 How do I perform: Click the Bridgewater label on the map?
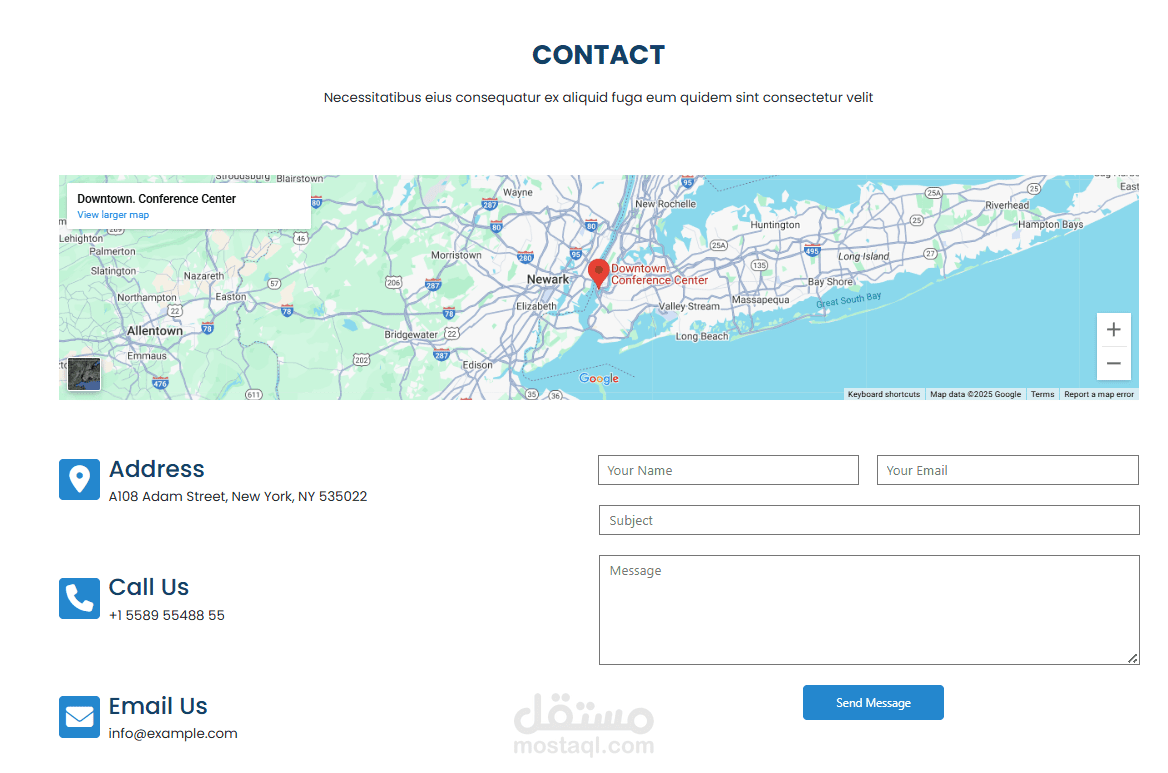[411, 334]
